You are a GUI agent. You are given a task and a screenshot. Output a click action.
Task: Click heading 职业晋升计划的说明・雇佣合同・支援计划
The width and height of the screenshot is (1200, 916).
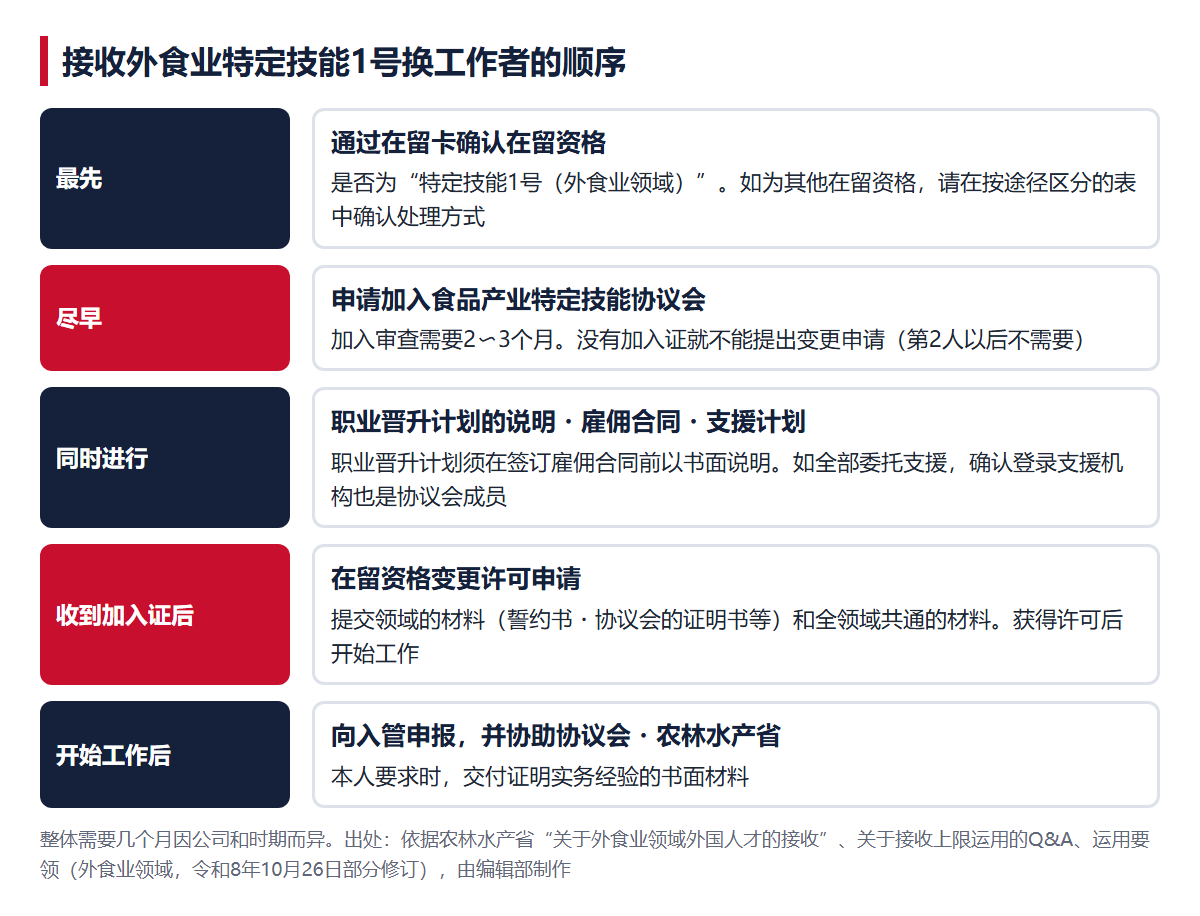point(568,422)
